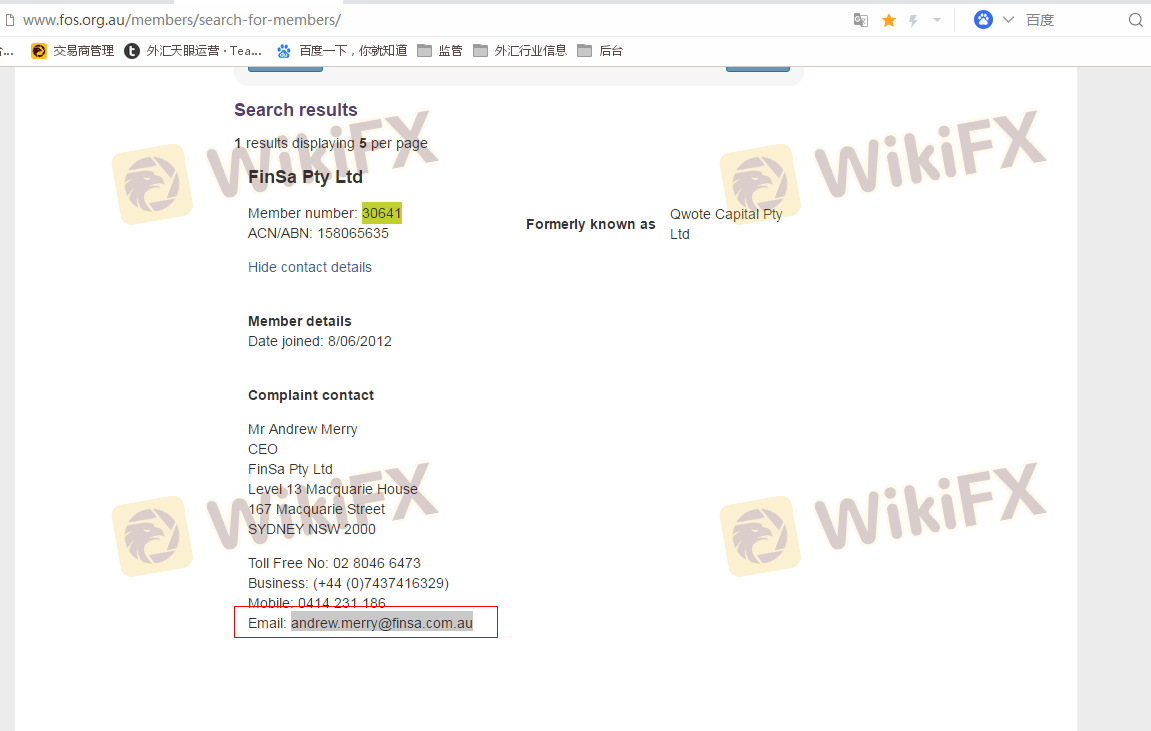Click the FinSa Pty Ltd result heading

[x=305, y=177]
